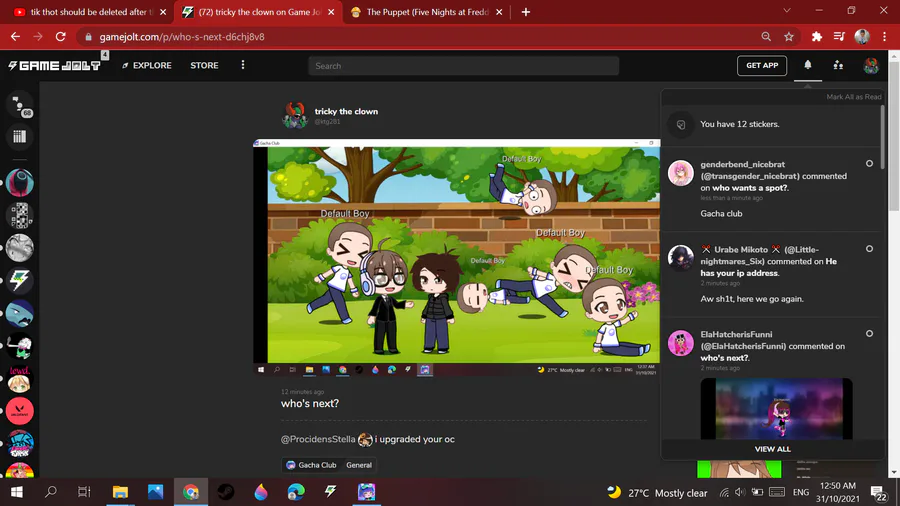Viewport: 900px width, 506px height.
Task: Open the browser zoom magnifier icon
Action: [x=766, y=37]
